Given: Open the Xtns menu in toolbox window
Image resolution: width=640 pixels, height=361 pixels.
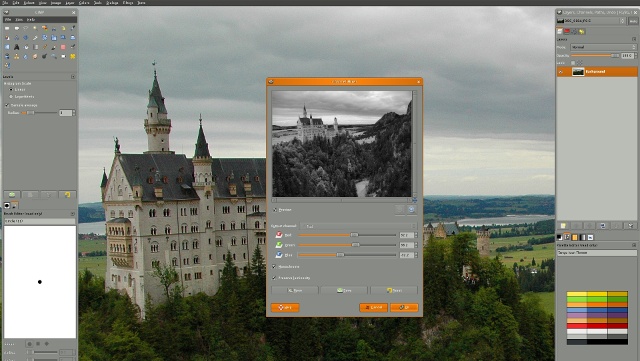Looking at the screenshot, I should point(19,20).
